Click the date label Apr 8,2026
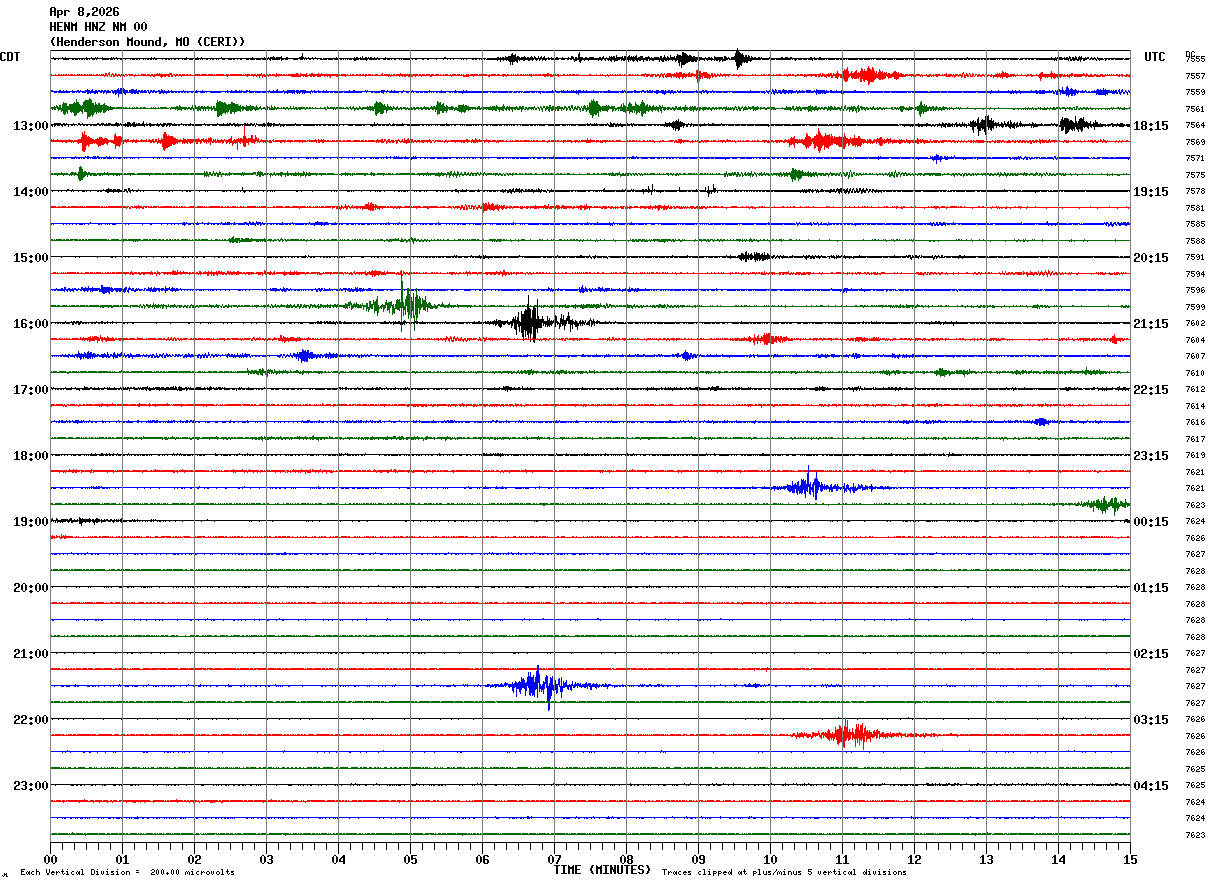This screenshot has height=886, width=1210. coord(84,12)
